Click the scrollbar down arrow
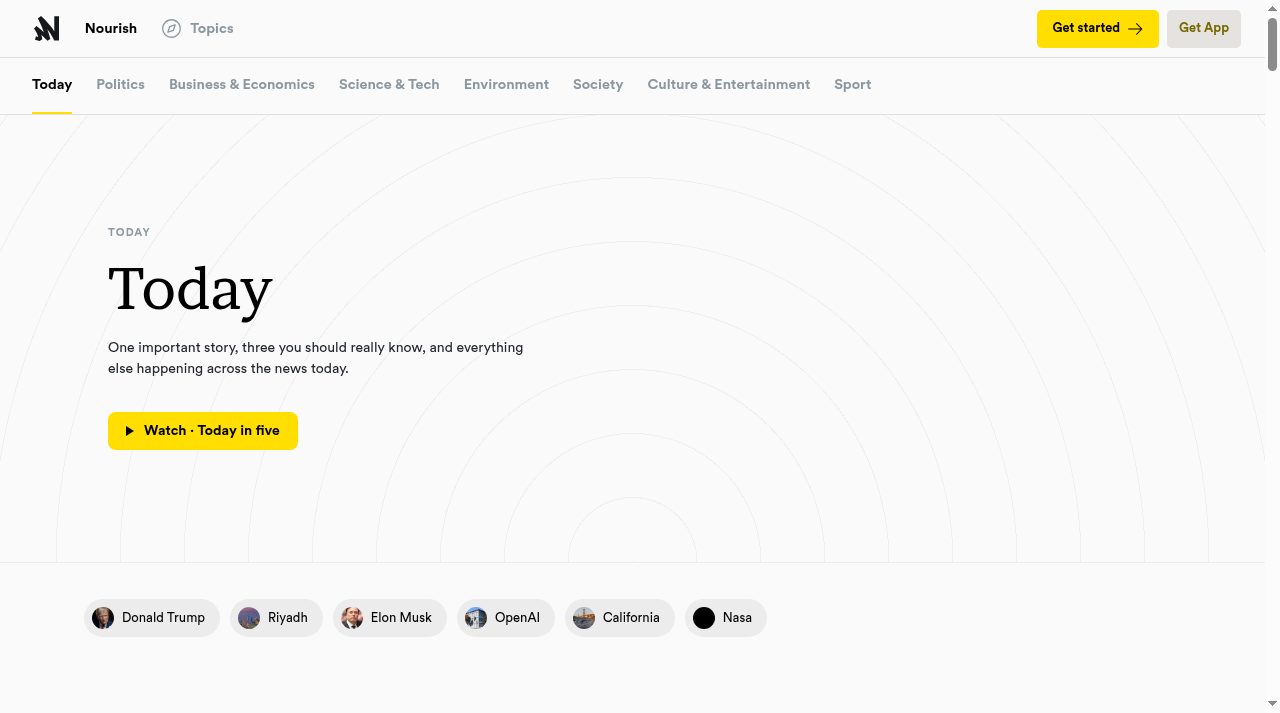The width and height of the screenshot is (1280, 713). 1272,704
